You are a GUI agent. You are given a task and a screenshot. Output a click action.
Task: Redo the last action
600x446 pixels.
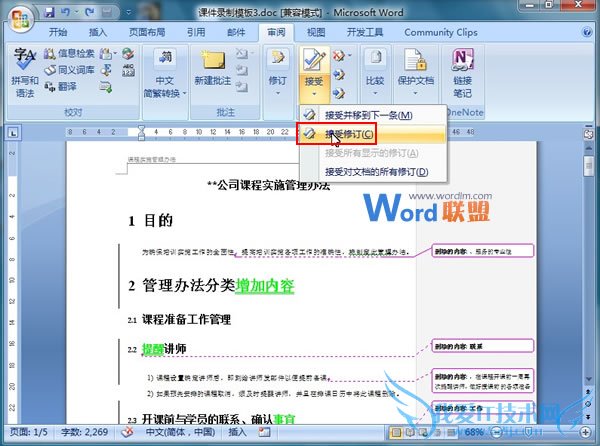[90, 12]
